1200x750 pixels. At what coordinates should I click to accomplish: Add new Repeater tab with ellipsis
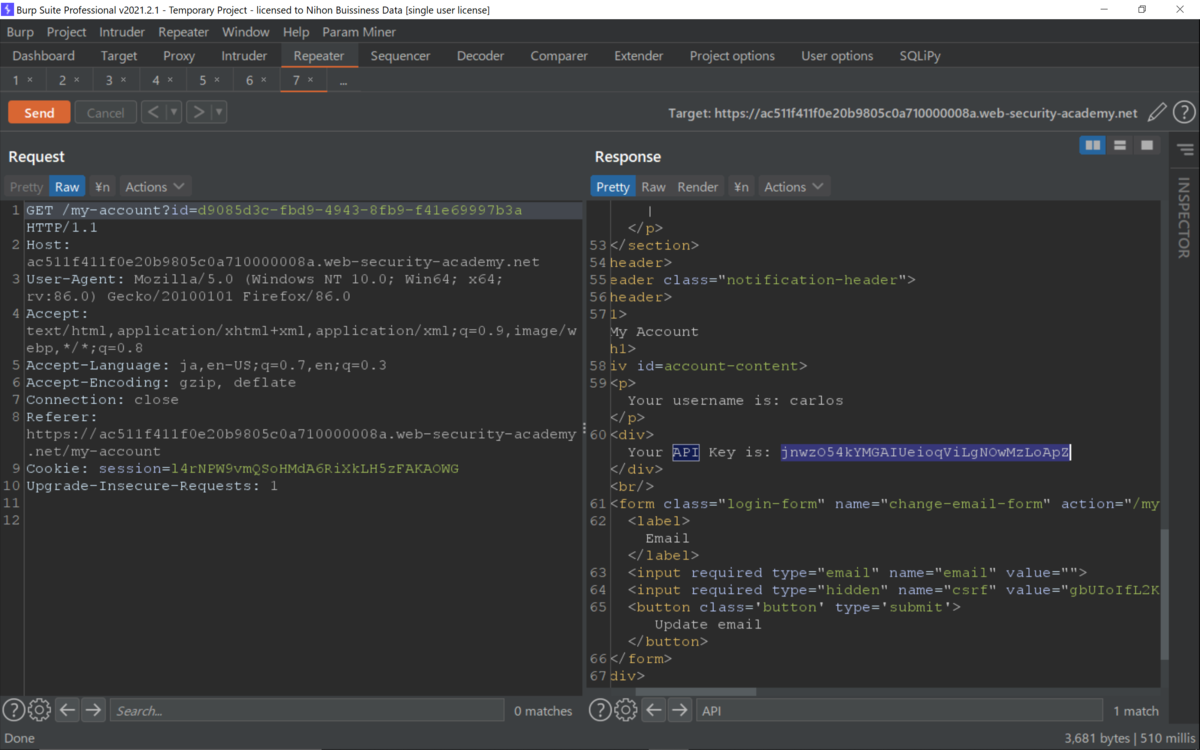pos(343,80)
